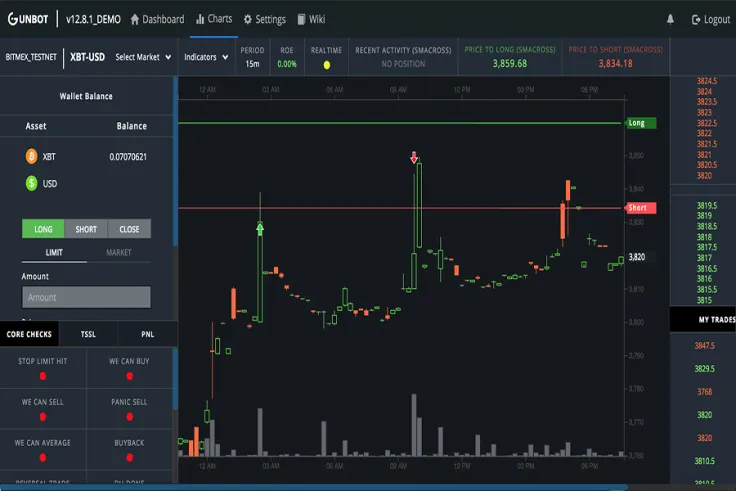
Task: Click the CLOSE position button
Action: [x=129, y=229]
